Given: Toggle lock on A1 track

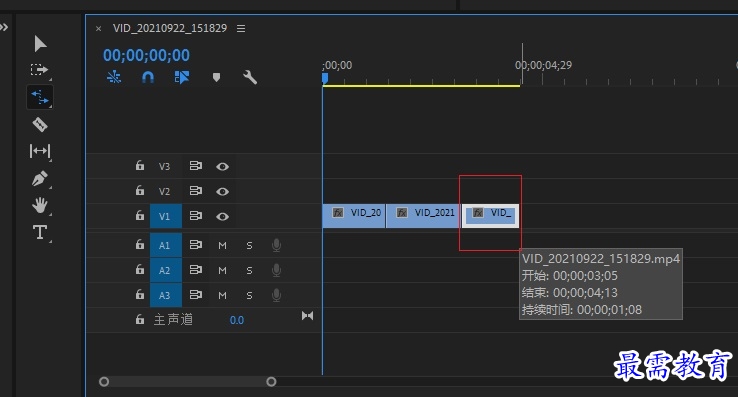Looking at the screenshot, I should [140, 244].
